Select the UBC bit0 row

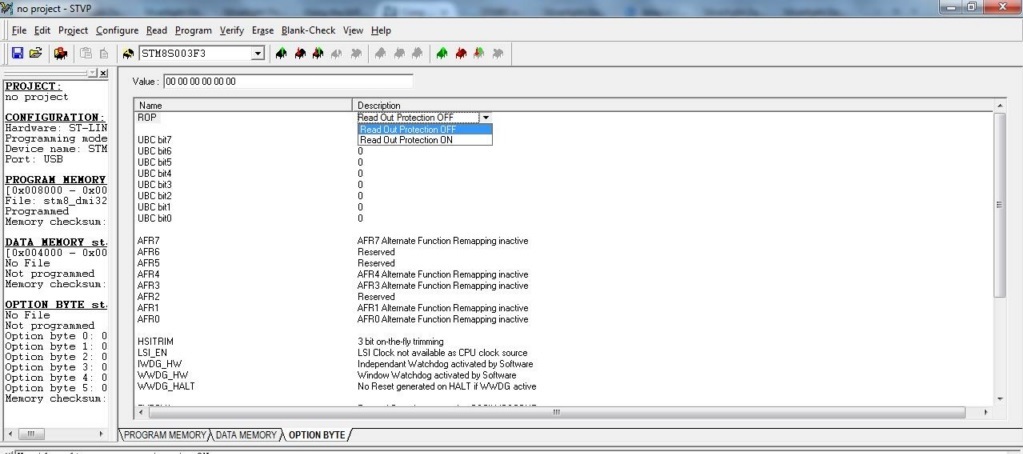[155, 218]
